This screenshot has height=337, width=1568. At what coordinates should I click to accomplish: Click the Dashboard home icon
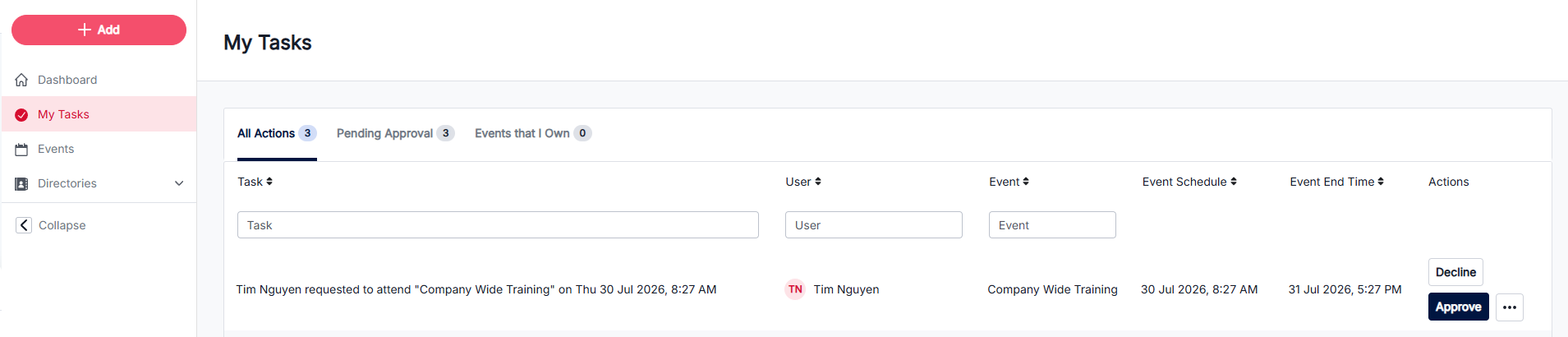22,80
